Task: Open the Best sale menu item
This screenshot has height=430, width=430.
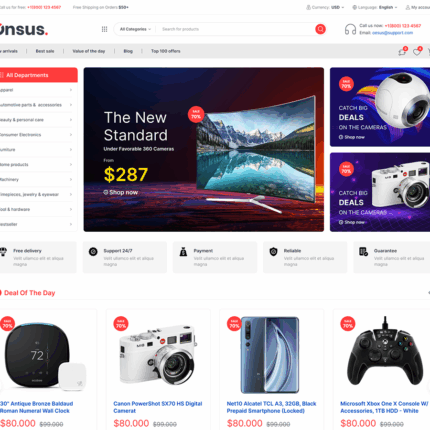Action: tap(45, 51)
